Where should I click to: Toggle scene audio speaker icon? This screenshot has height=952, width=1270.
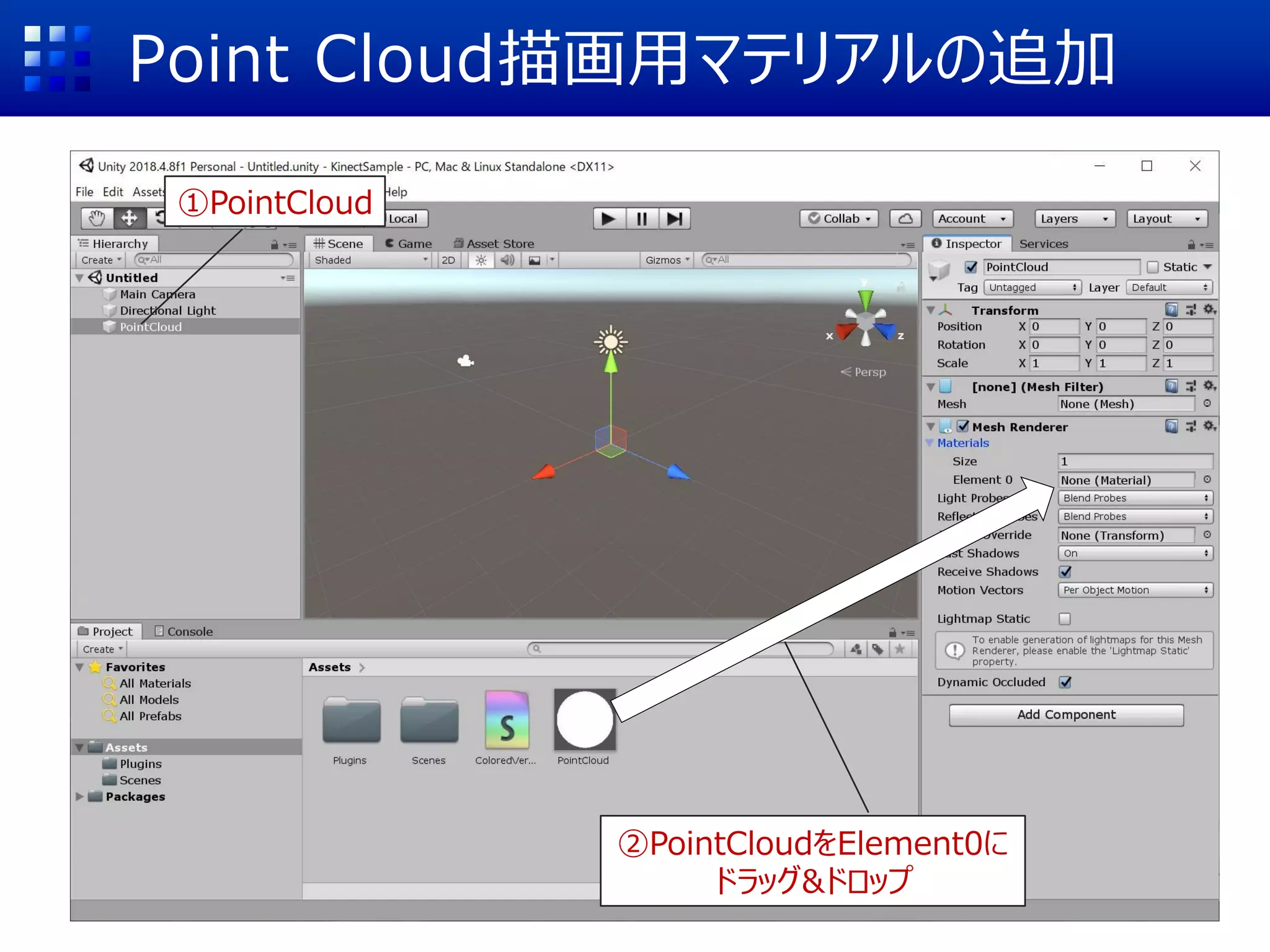[x=508, y=260]
